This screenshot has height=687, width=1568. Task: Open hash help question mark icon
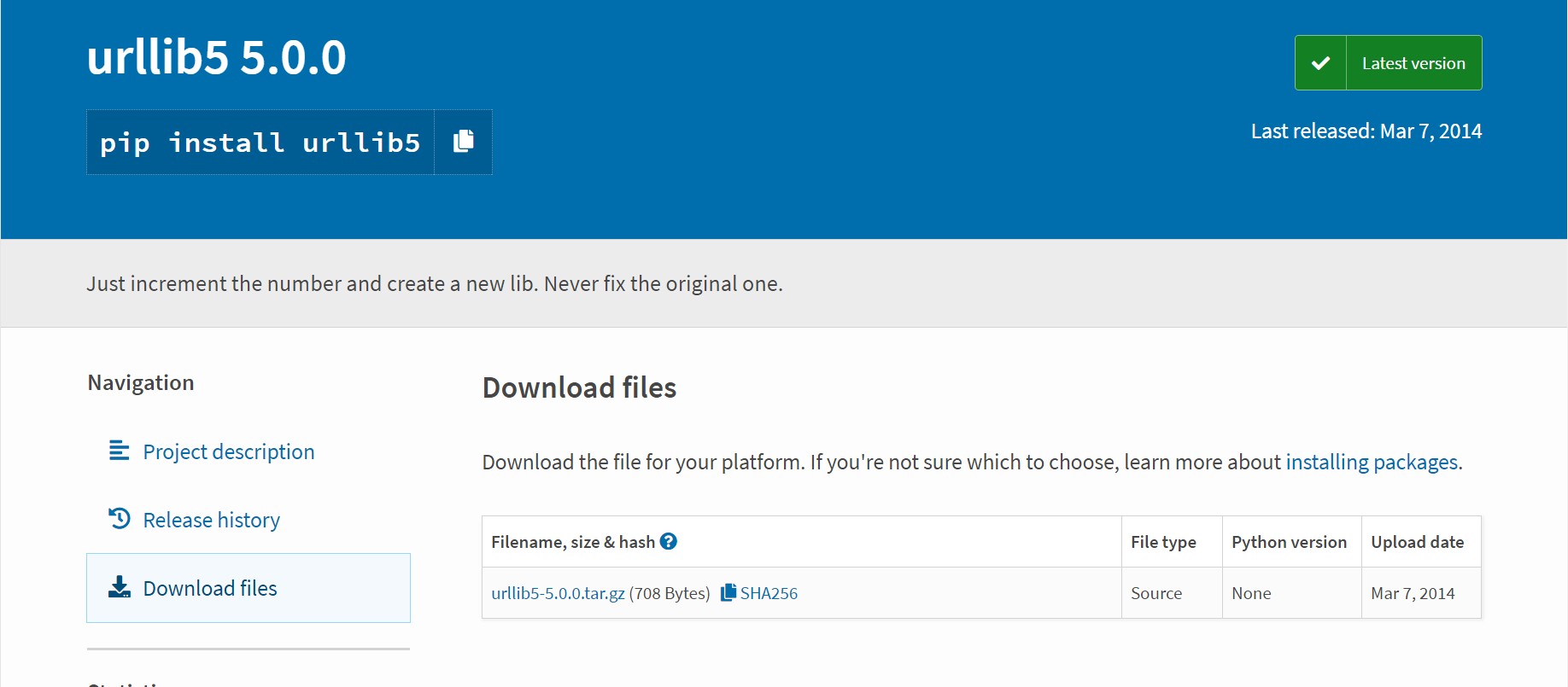pos(669,541)
